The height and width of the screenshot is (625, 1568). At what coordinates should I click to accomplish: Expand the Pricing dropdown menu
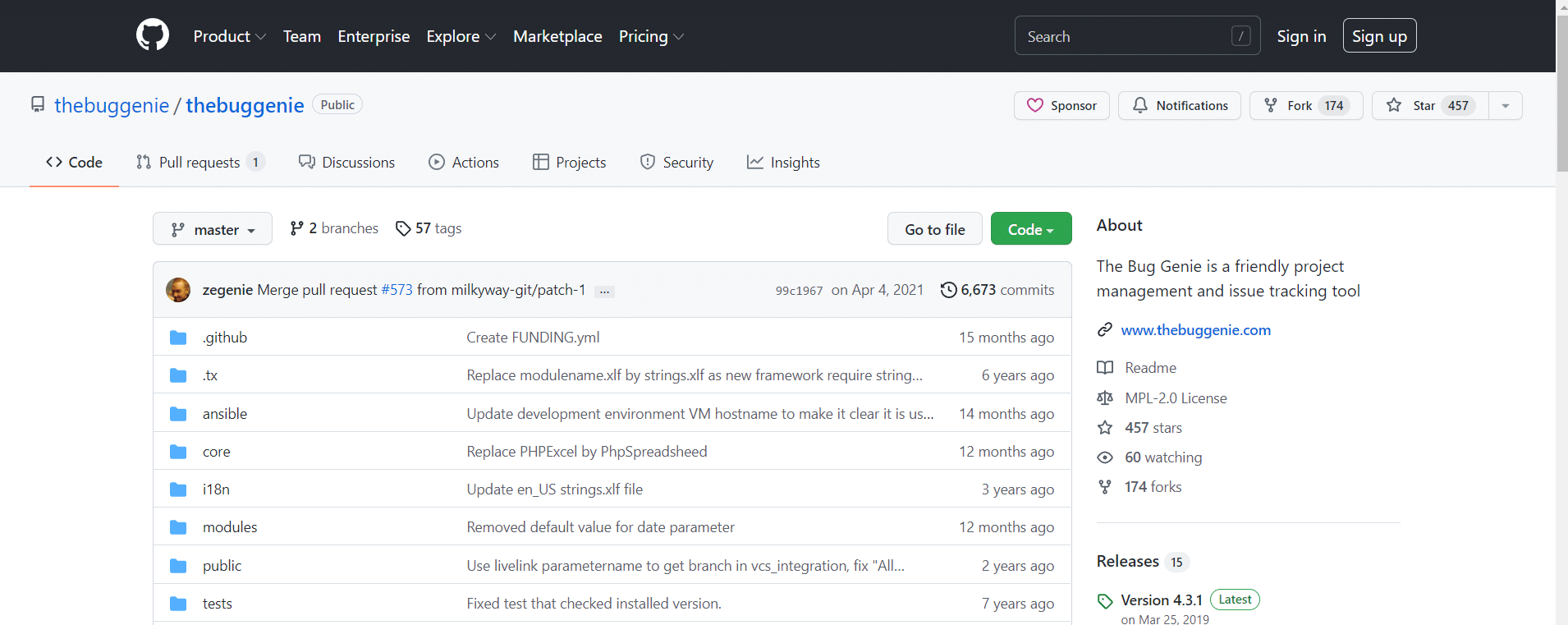point(651,36)
